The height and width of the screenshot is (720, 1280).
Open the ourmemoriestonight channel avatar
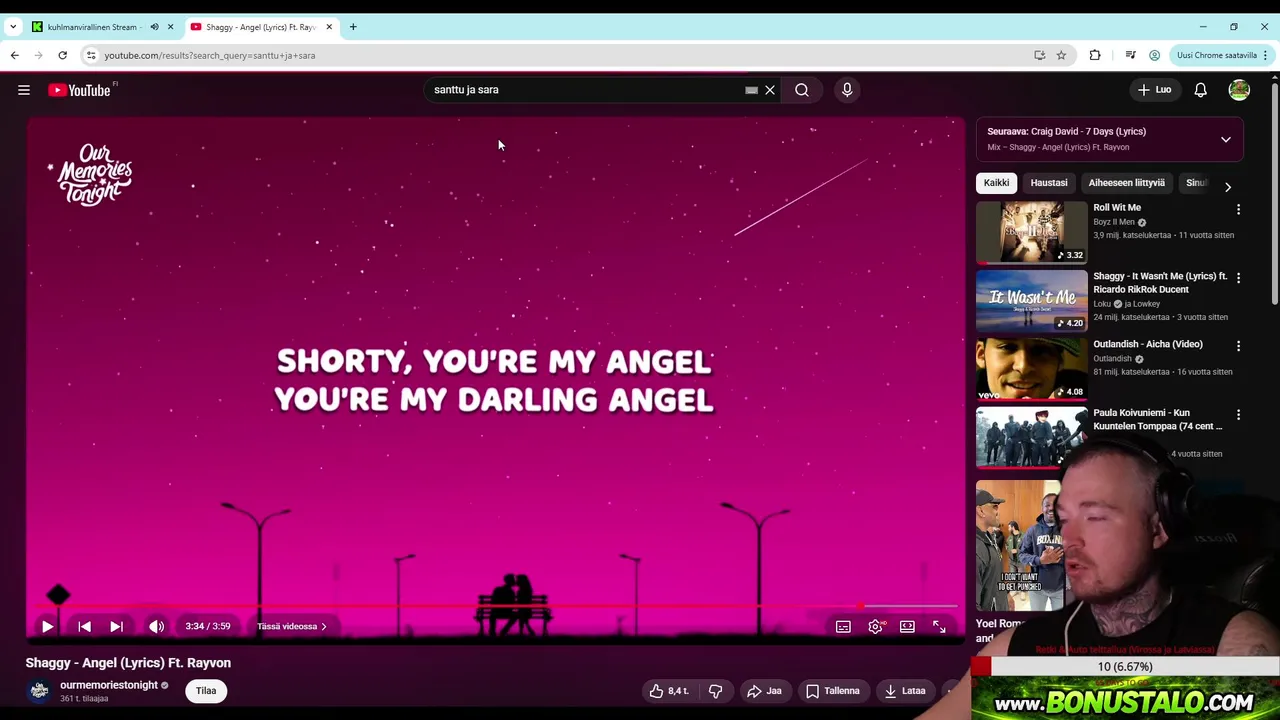pyautogui.click(x=39, y=691)
